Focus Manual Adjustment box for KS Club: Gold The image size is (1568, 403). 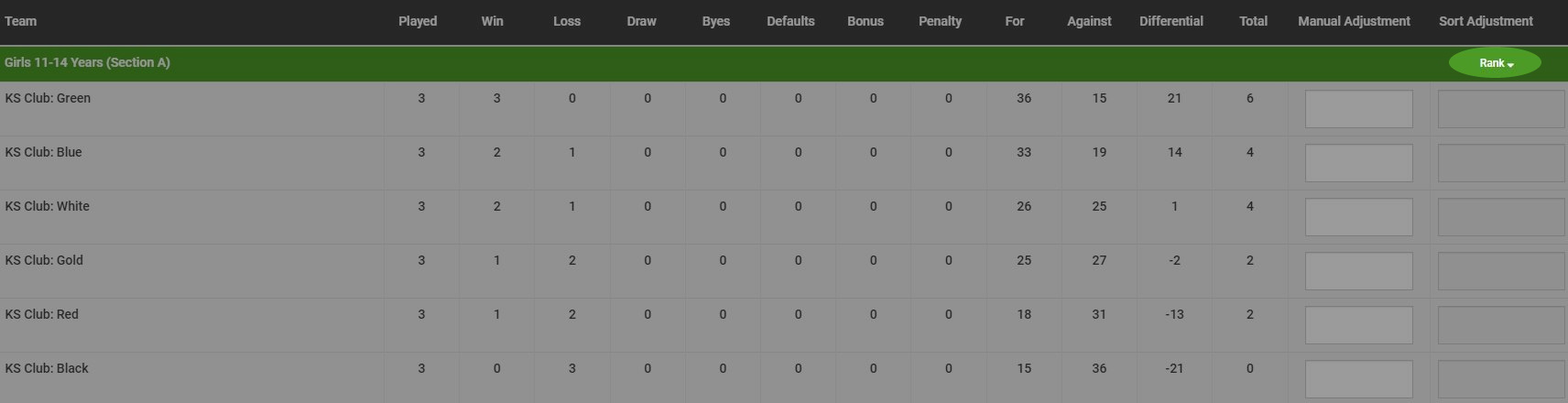[x=1358, y=271]
